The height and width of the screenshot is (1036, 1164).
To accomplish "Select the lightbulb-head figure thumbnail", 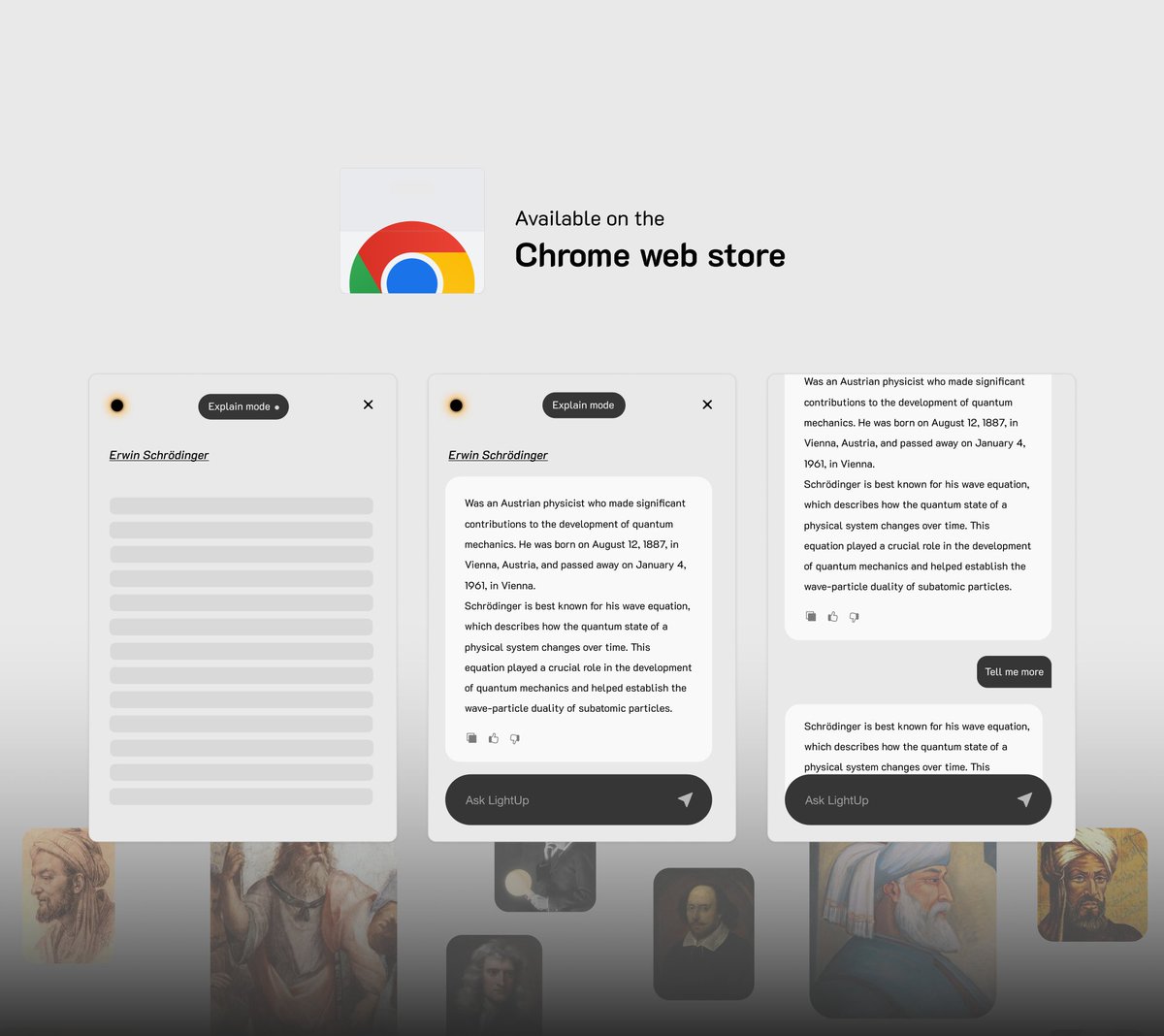I will 545,877.
